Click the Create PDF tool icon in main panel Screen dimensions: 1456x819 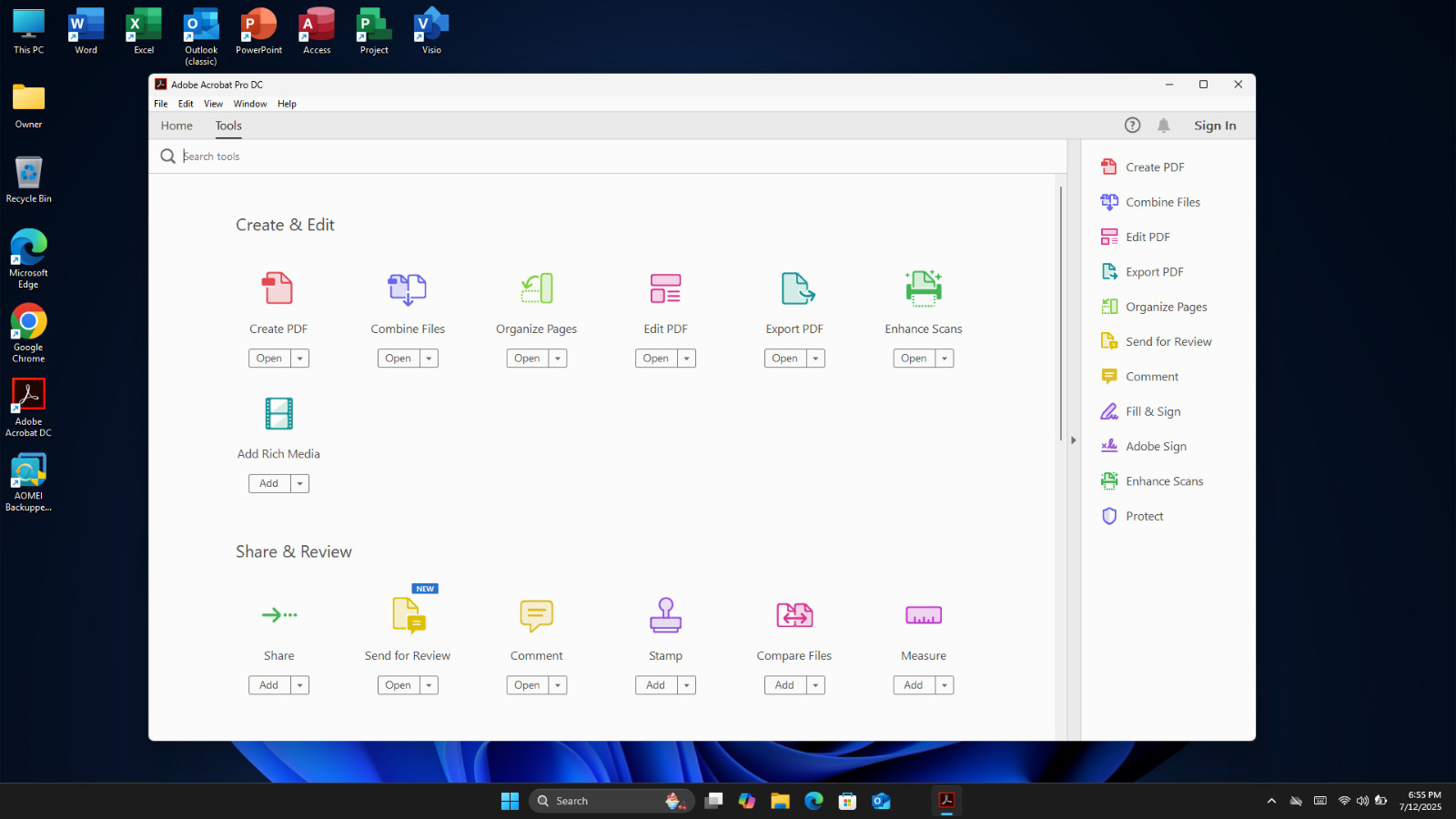pos(278,288)
